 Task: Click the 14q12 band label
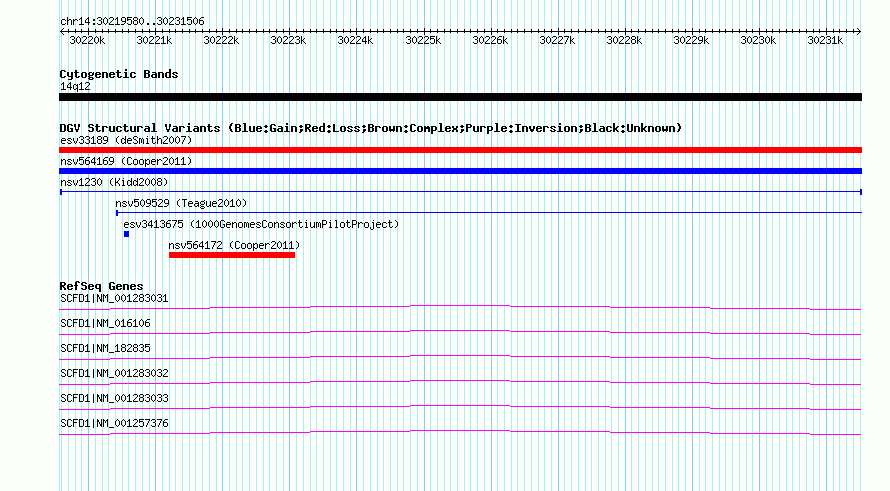[x=75, y=86]
